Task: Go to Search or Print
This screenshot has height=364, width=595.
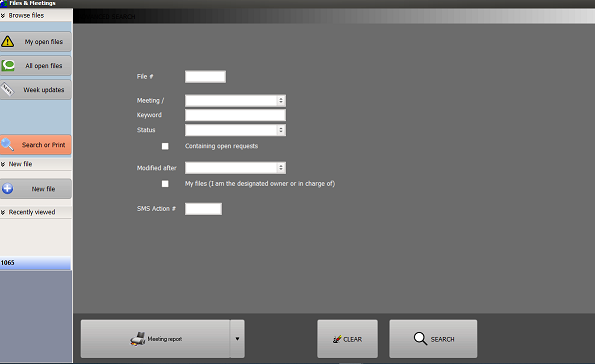Action: coord(36,145)
